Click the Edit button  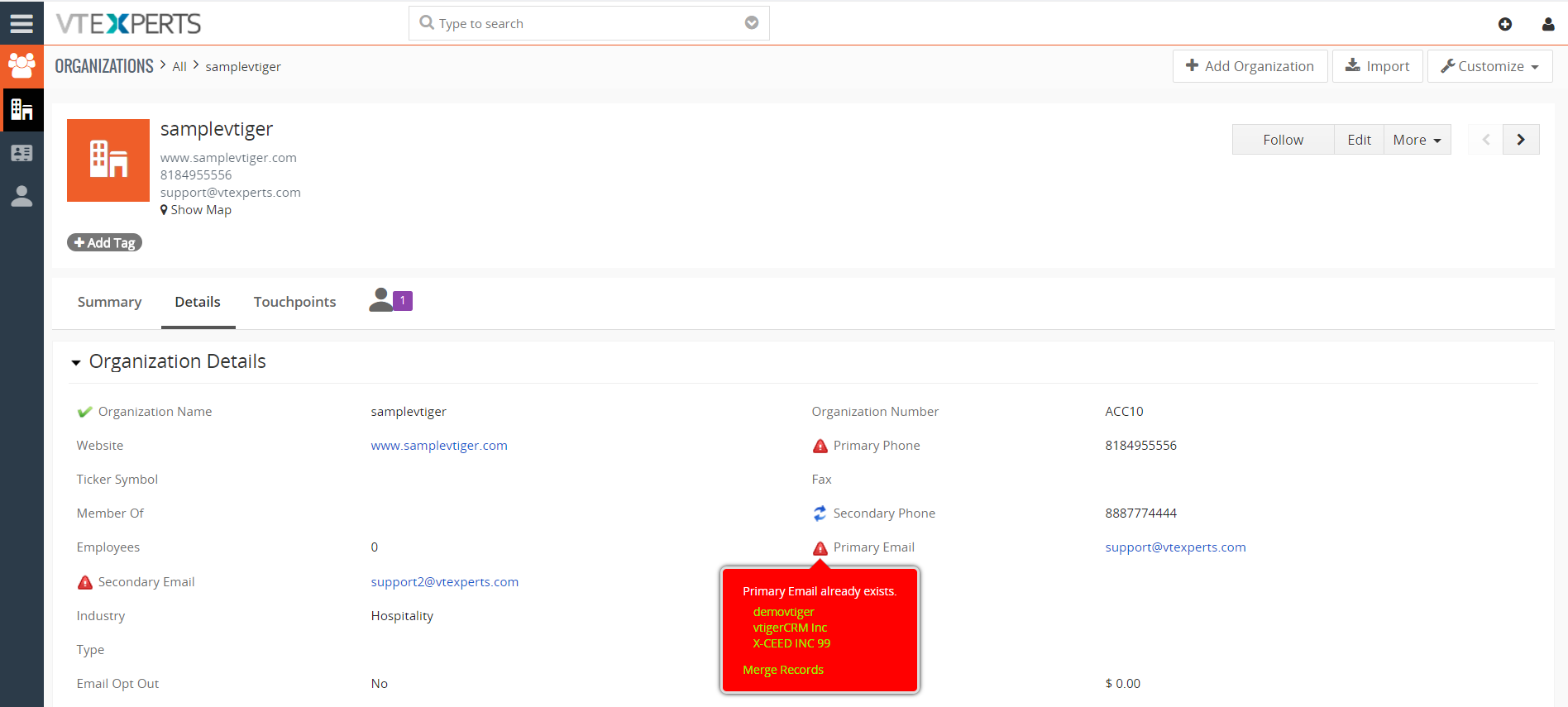click(x=1359, y=140)
